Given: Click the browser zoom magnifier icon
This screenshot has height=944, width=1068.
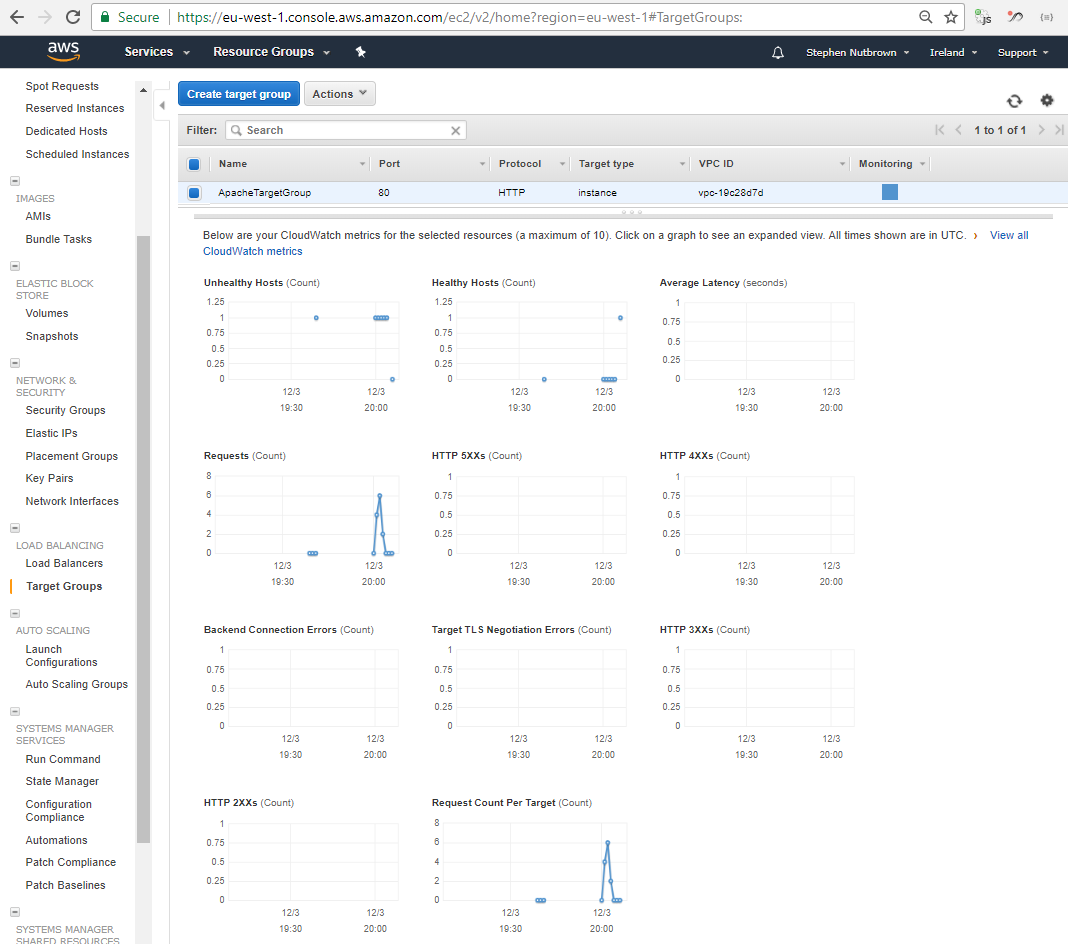Looking at the screenshot, I should pos(926,17).
